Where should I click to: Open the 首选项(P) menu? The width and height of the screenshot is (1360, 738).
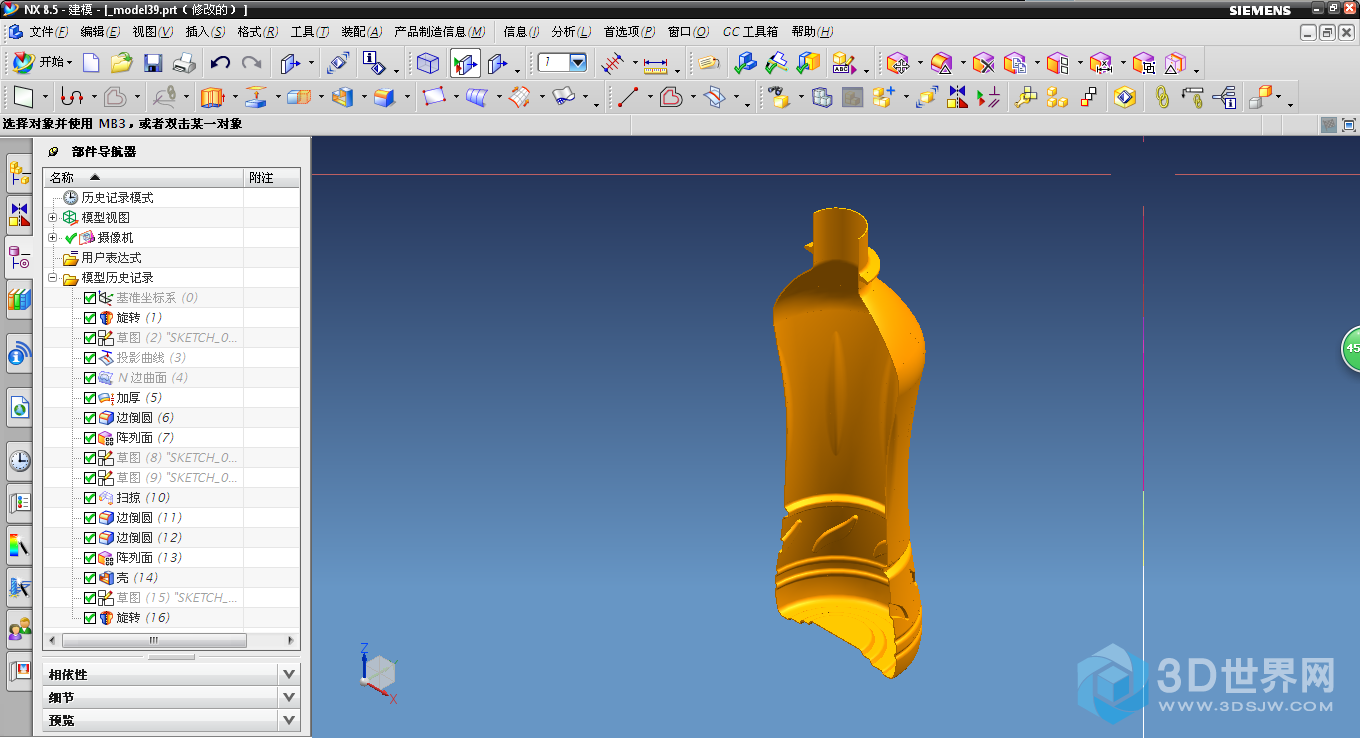click(x=630, y=32)
